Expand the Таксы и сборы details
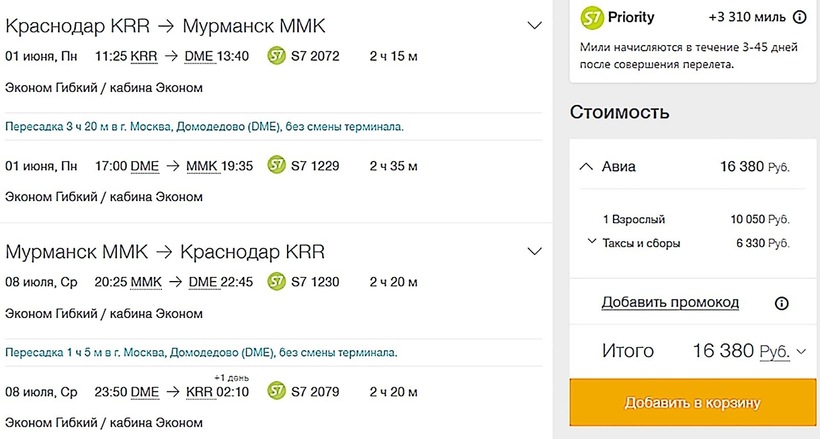Screen dimensions: 820x439 (592, 242)
